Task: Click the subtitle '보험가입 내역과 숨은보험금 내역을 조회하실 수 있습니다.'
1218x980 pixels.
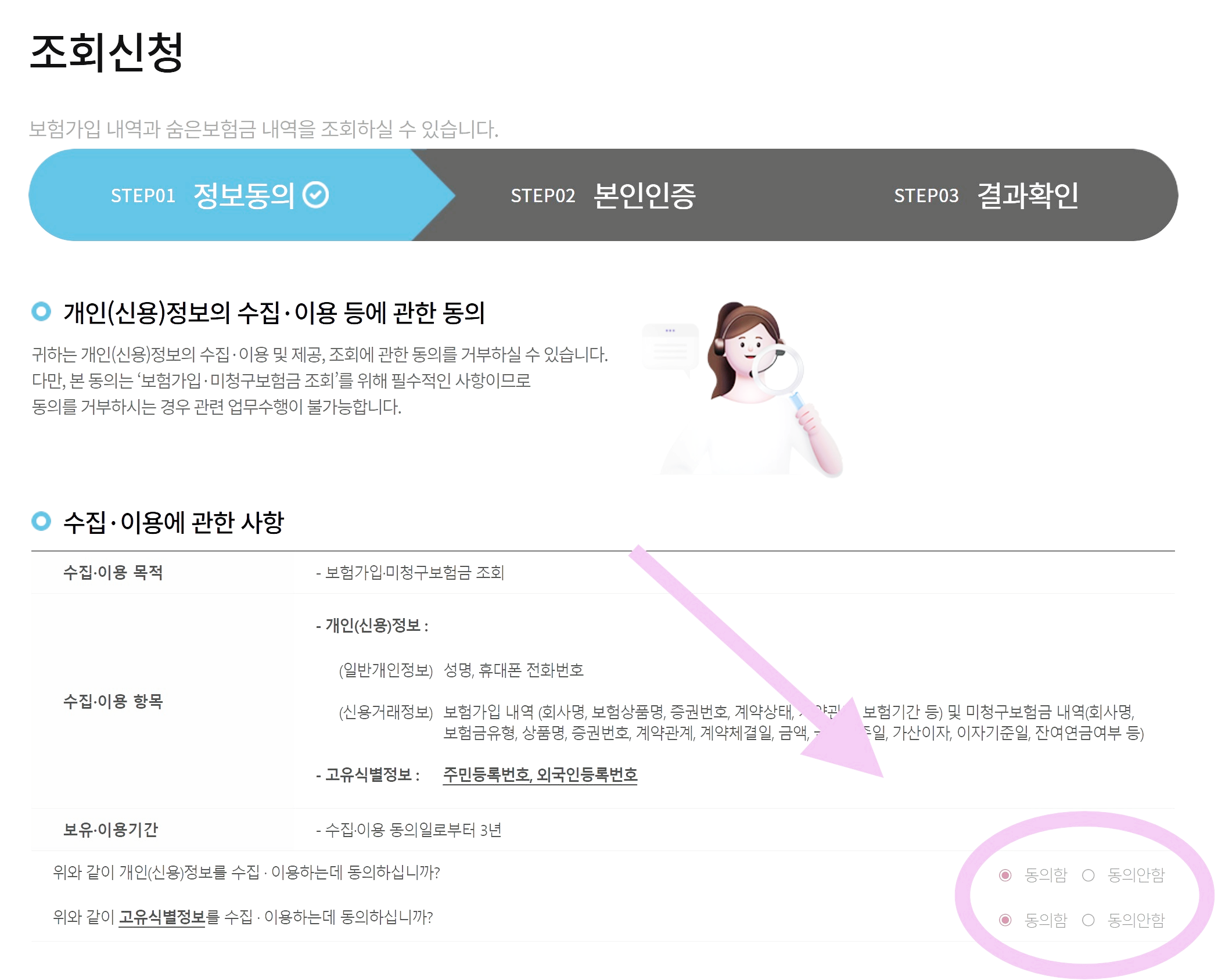Action: (x=264, y=129)
